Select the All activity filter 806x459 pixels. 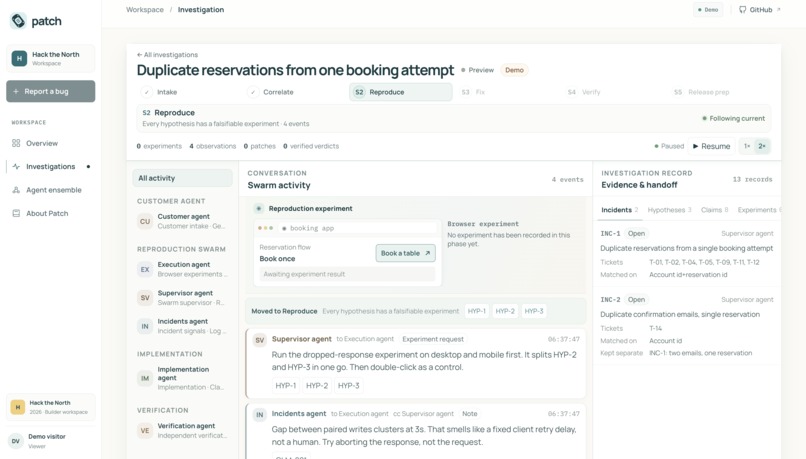(x=182, y=178)
